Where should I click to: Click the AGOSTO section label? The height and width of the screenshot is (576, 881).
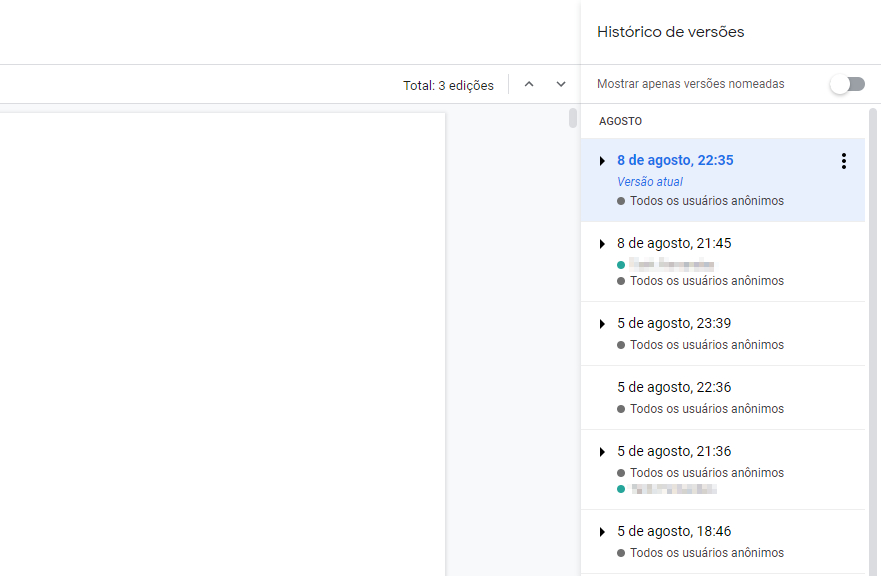tap(620, 121)
